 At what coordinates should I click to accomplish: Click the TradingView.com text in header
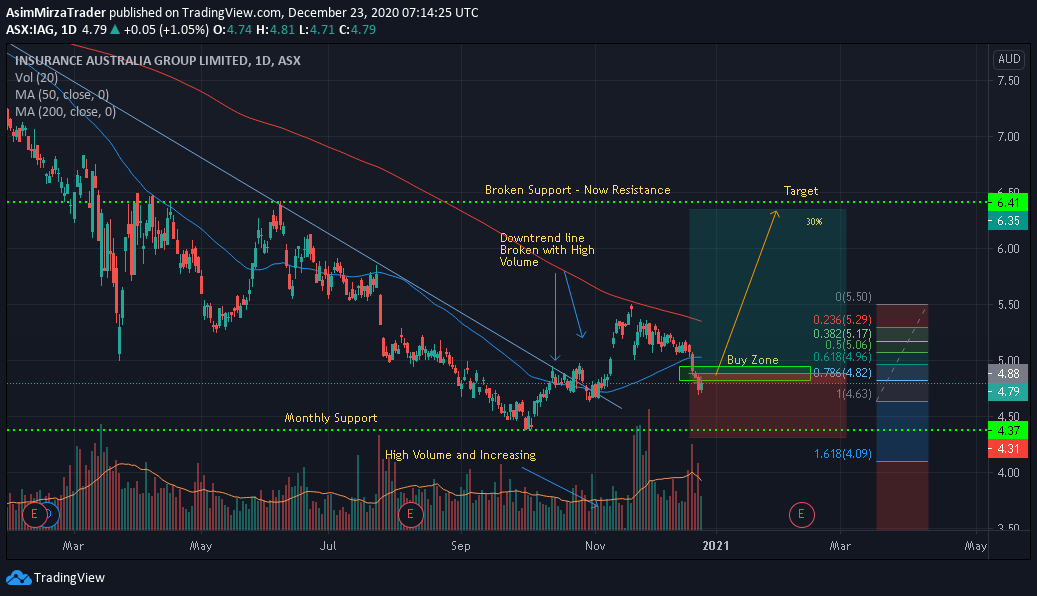[x=231, y=13]
